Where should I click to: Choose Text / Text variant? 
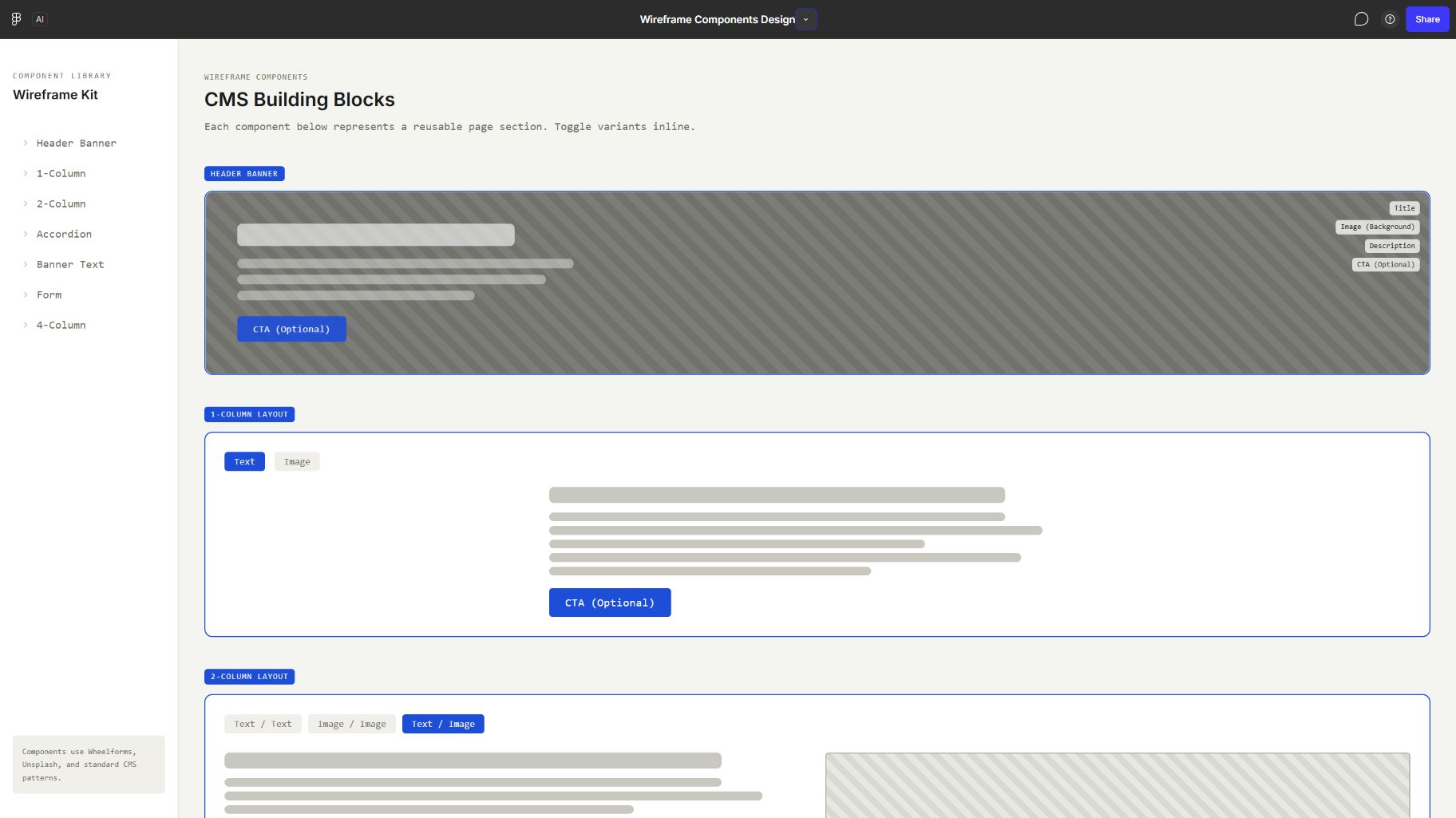(263, 724)
